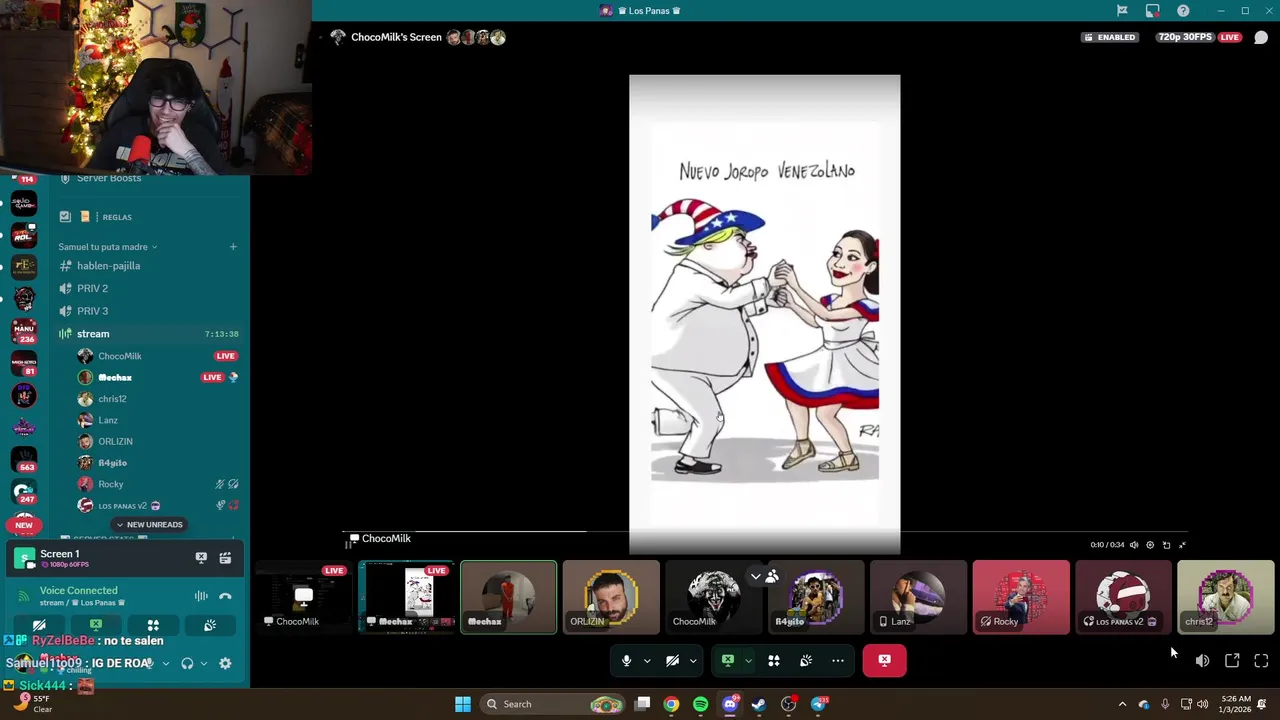Stop streaming icon in Screen 1 panel
Screen dimensions: 1280x720
[201, 558]
